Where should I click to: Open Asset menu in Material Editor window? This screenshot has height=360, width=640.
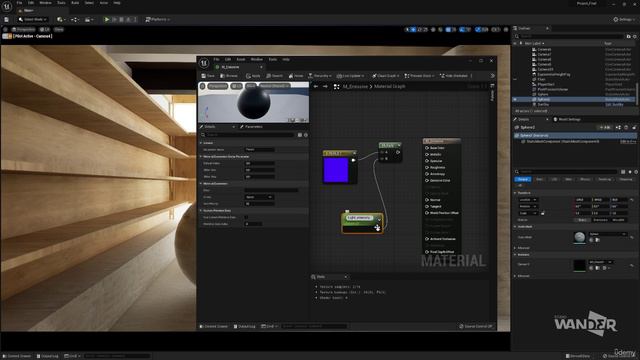tap(241, 60)
